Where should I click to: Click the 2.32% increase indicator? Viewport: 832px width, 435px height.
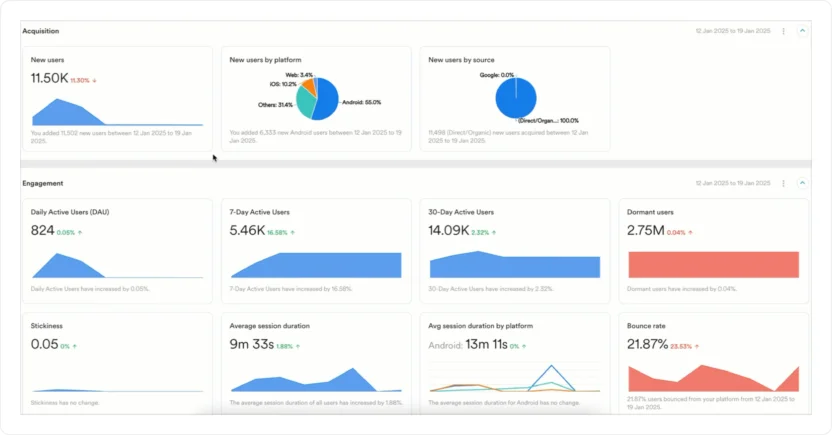[x=483, y=233]
